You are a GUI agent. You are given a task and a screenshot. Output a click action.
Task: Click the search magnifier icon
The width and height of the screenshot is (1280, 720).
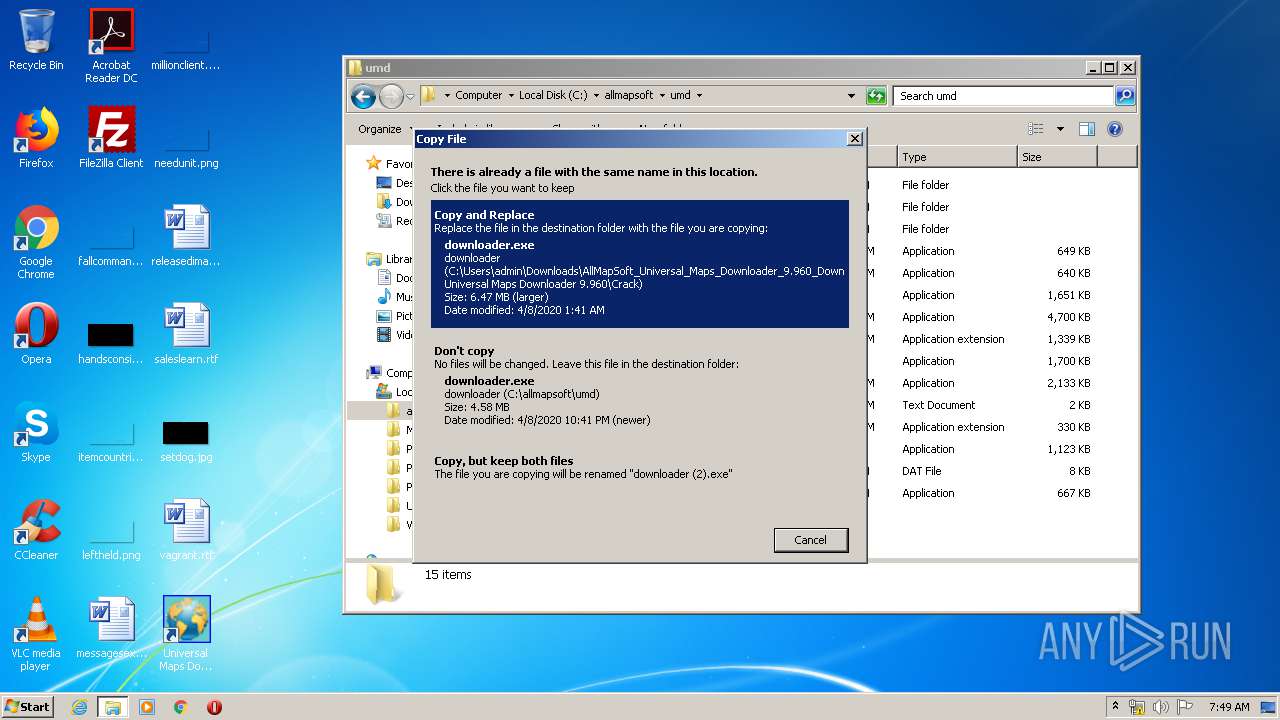point(1125,96)
